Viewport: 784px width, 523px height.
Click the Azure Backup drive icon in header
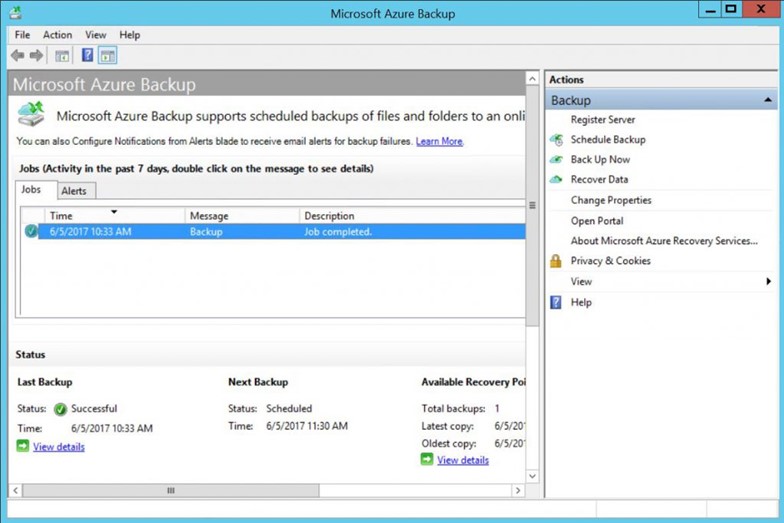point(31,114)
